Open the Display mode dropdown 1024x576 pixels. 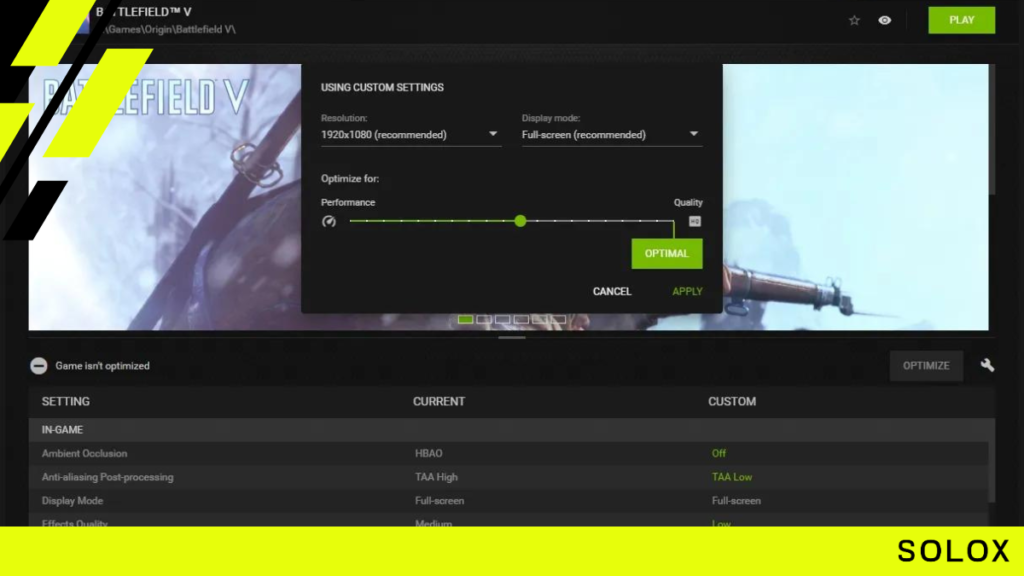point(611,135)
